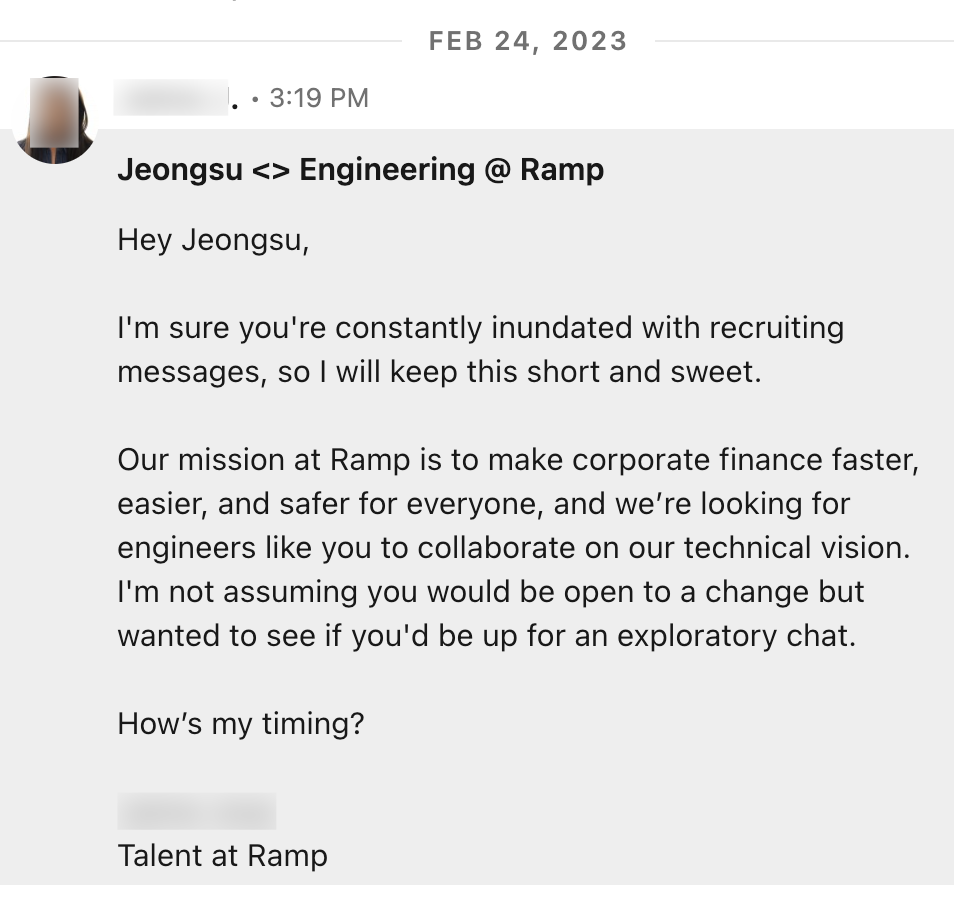954x904 pixels.
Task: Select the subject line 'Jeongsu <> Engineering @ Ramp'
Action: click(360, 170)
